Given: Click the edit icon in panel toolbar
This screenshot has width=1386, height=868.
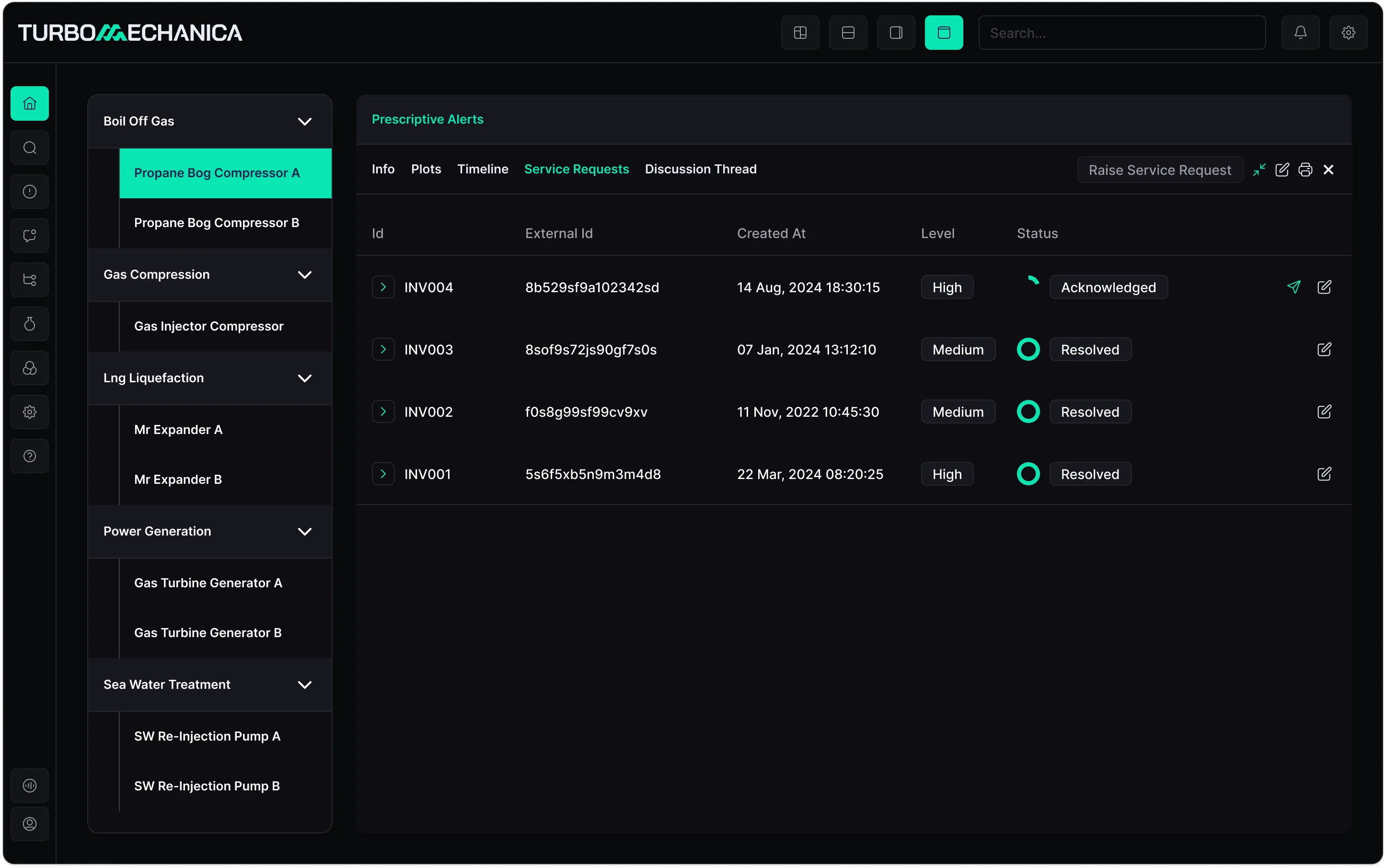Looking at the screenshot, I should tap(1282, 170).
